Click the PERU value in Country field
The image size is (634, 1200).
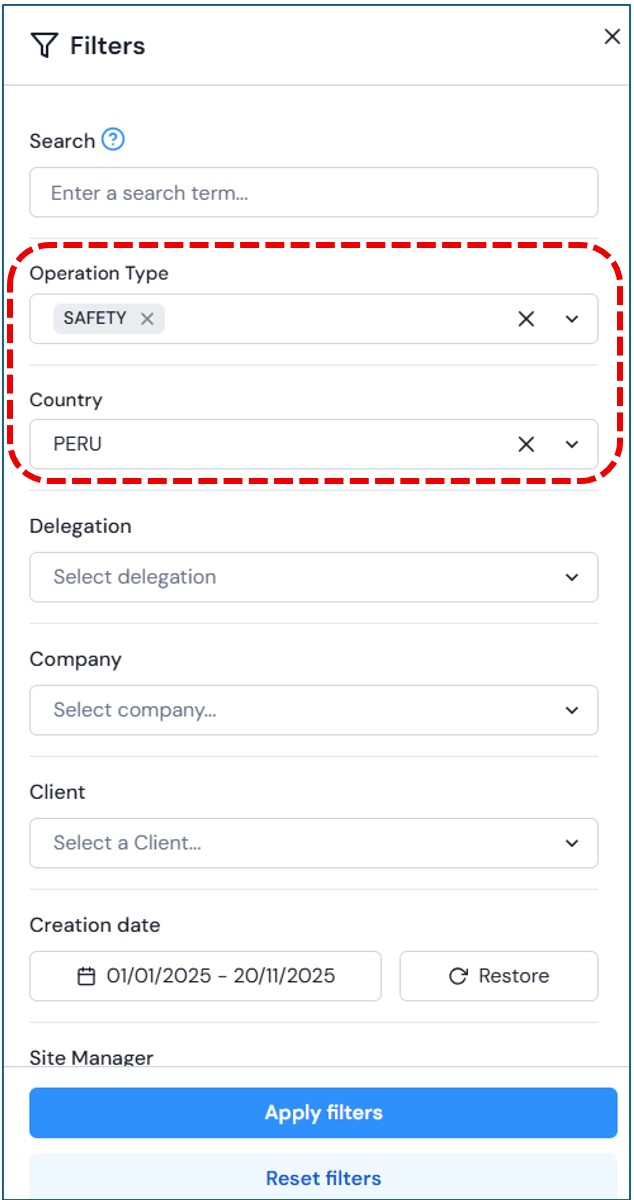78,444
